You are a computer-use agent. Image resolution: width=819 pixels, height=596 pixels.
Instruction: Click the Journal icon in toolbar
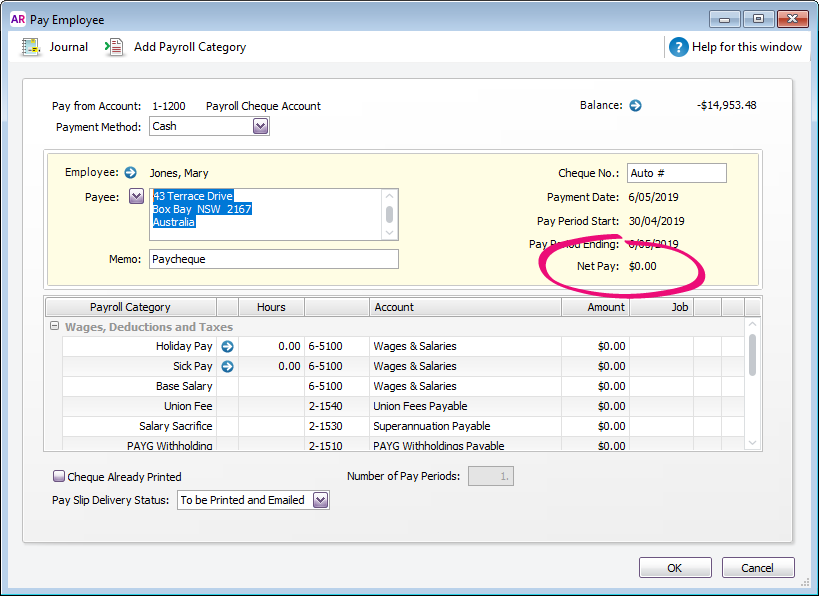pos(31,47)
